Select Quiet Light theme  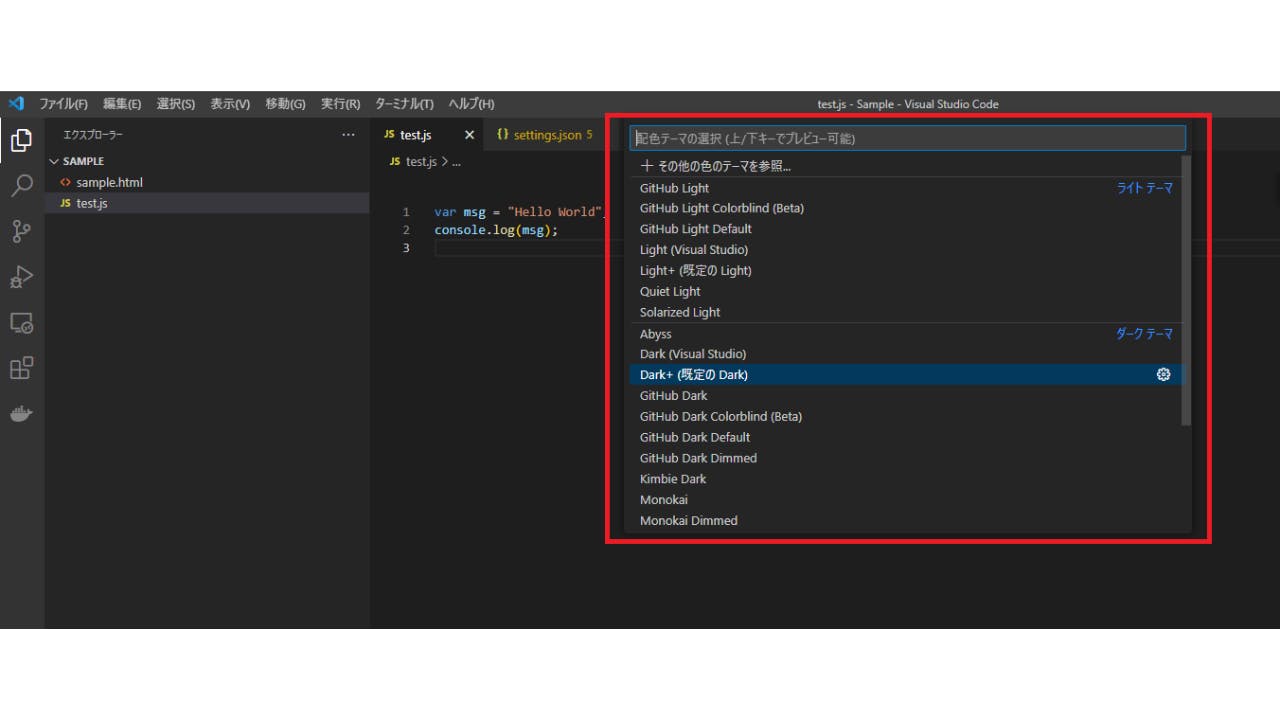click(x=905, y=292)
